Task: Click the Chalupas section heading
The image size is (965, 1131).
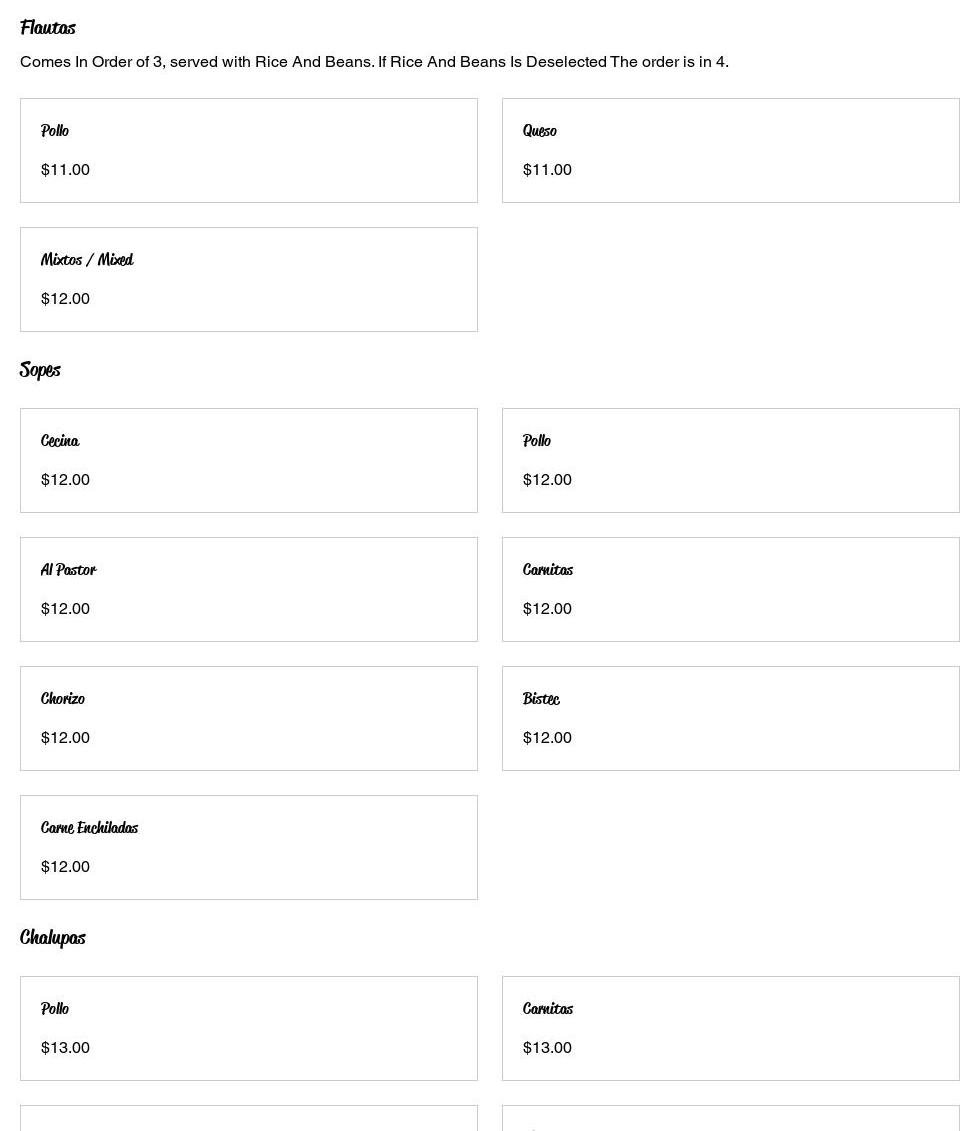Action: tap(53, 938)
